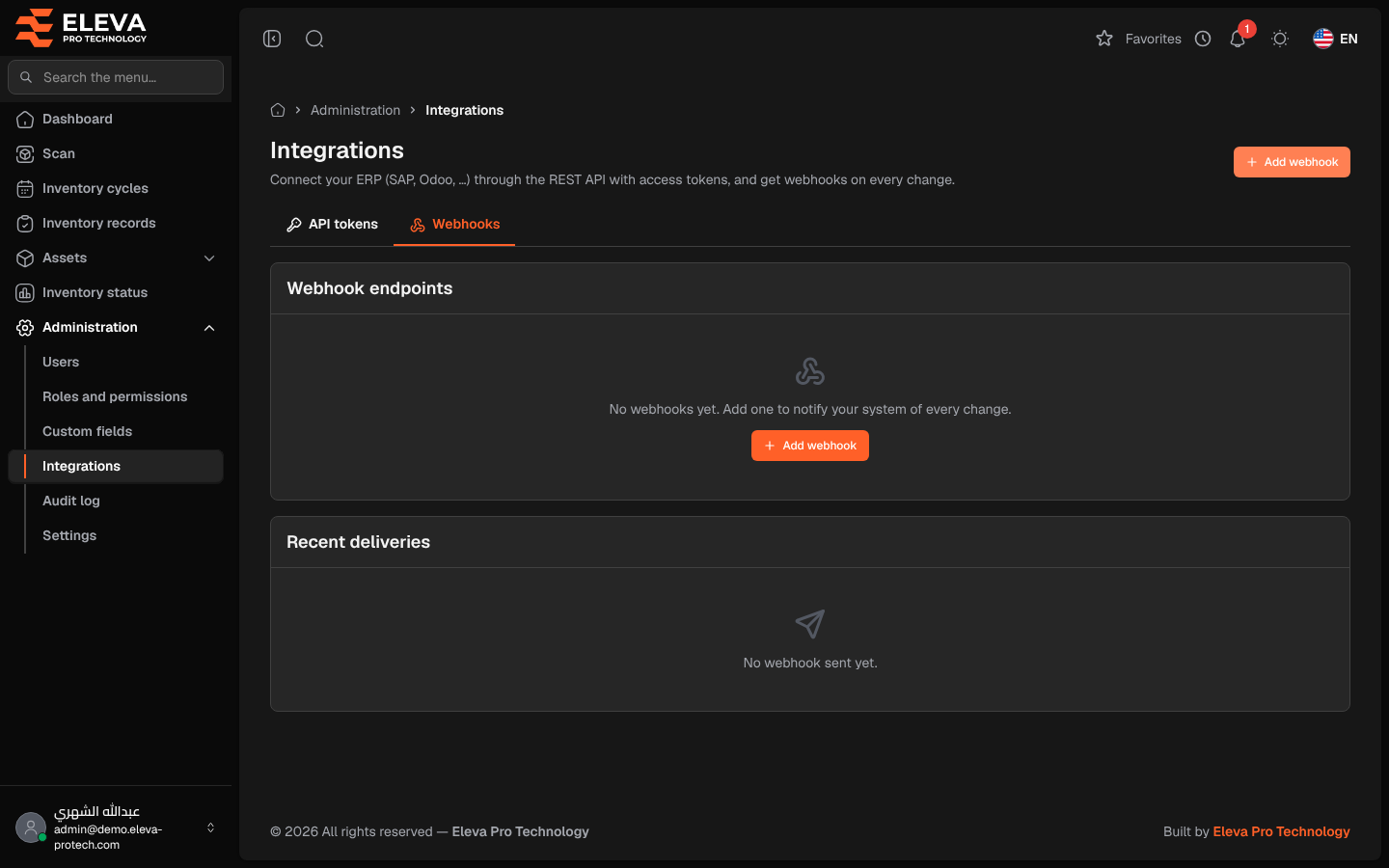Open Dashboard from the sidebar

[x=116, y=119]
